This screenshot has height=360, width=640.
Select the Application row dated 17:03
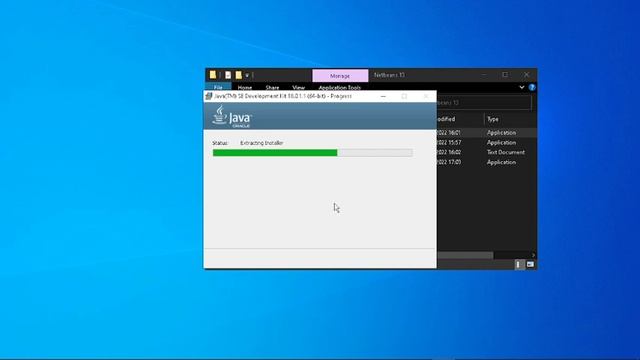(487, 162)
